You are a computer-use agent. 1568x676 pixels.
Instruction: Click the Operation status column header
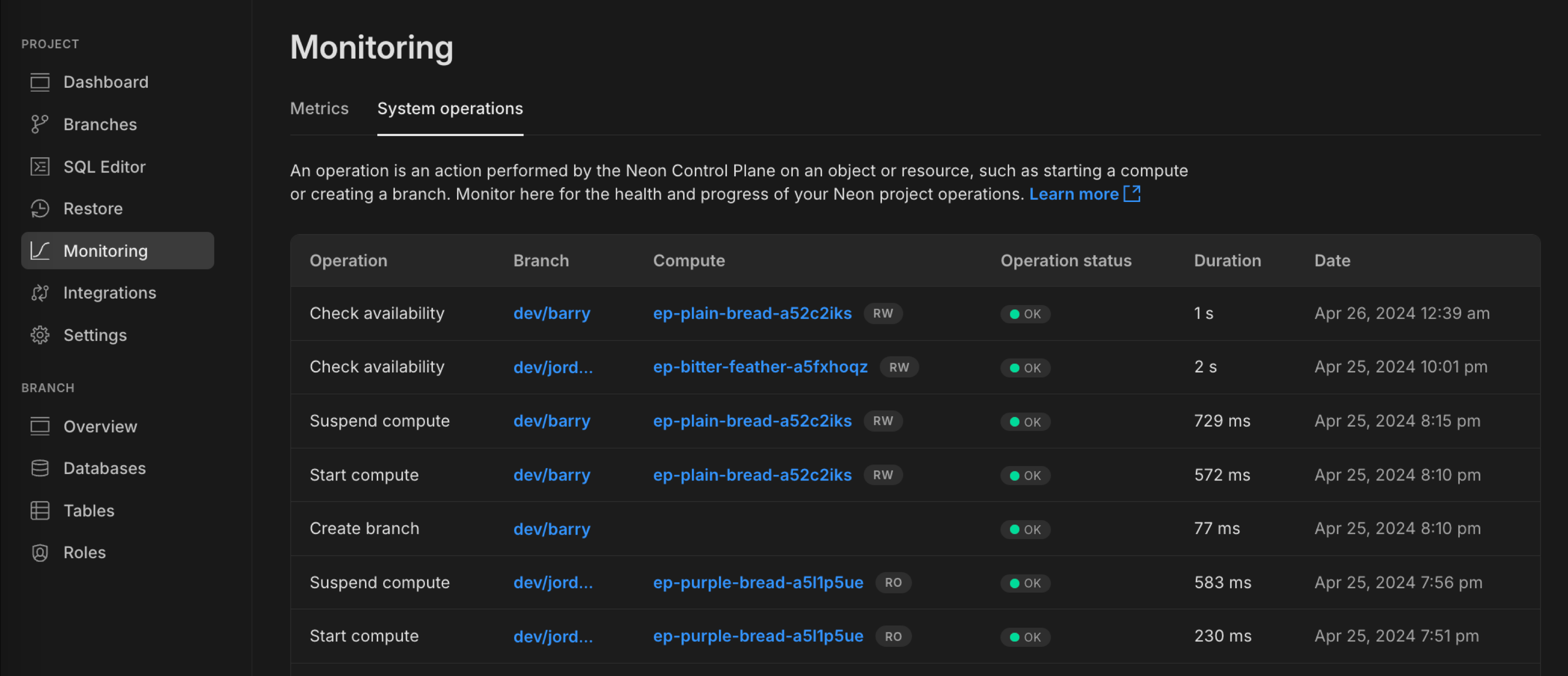pyautogui.click(x=1065, y=261)
